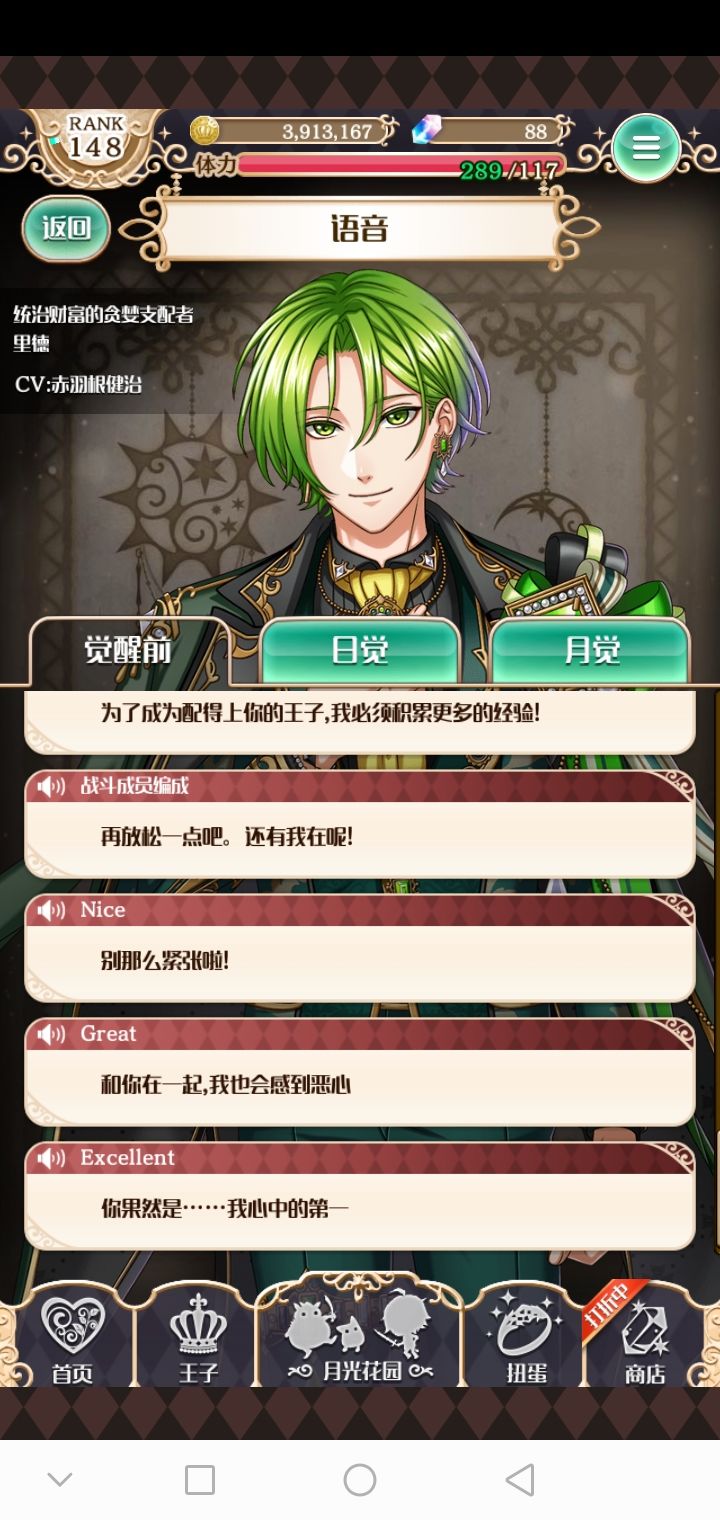Viewport: 720px width, 1520px height.
Task: Select the 觉醒前 tab
Action: click(128, 651)
